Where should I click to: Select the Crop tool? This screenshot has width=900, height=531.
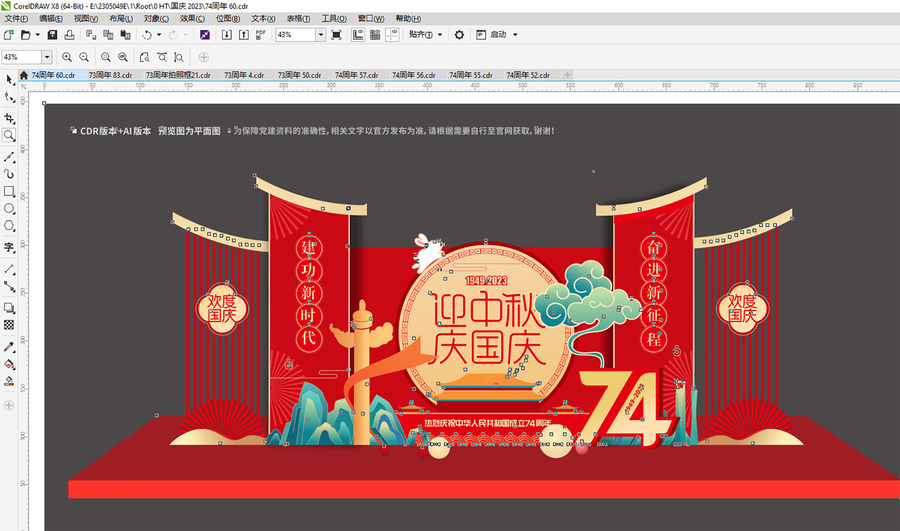pos(9,118)
